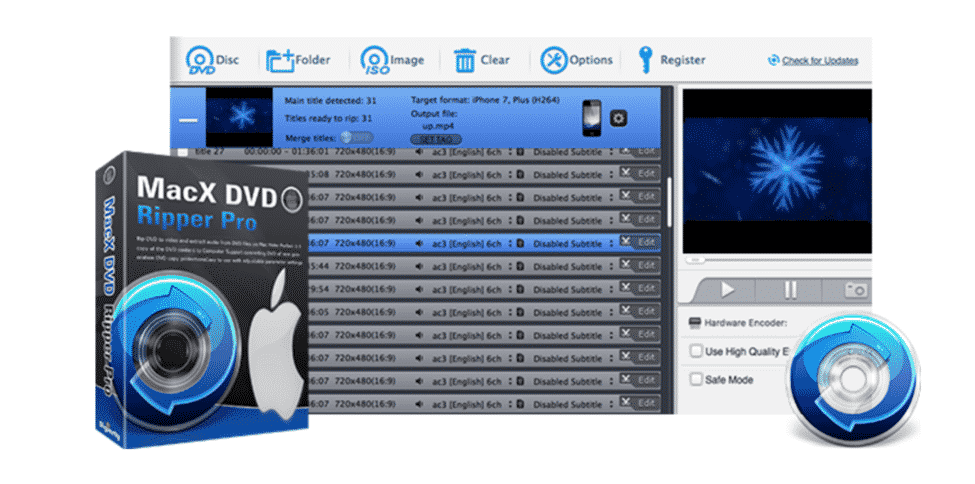Load an ISO Image file
Image resolution: width=975 pixels, height=484 pixels.
(392, 60)
